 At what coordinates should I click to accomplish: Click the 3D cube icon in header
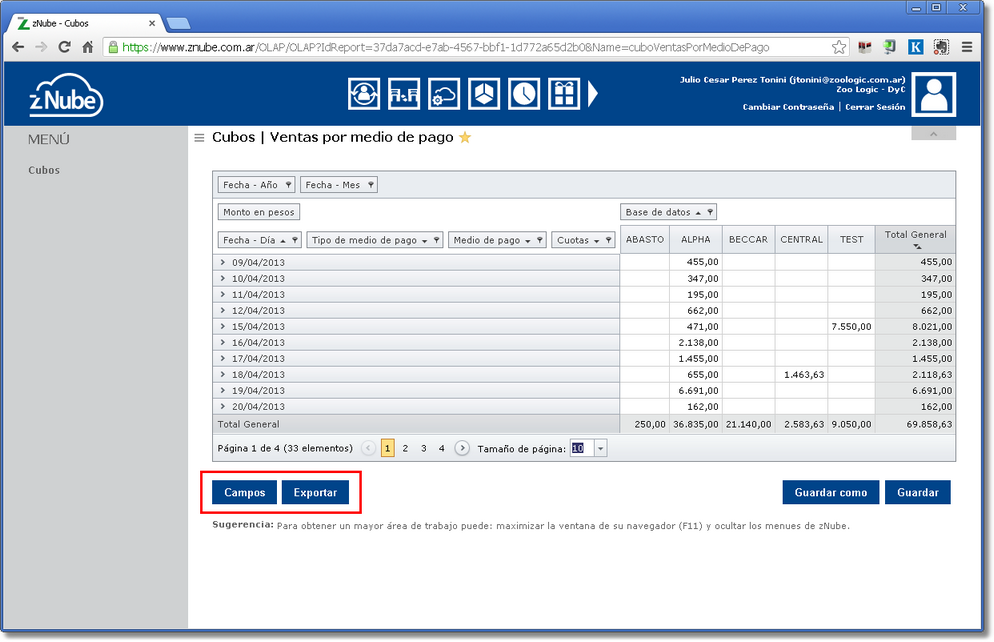[x=484, y=94]
